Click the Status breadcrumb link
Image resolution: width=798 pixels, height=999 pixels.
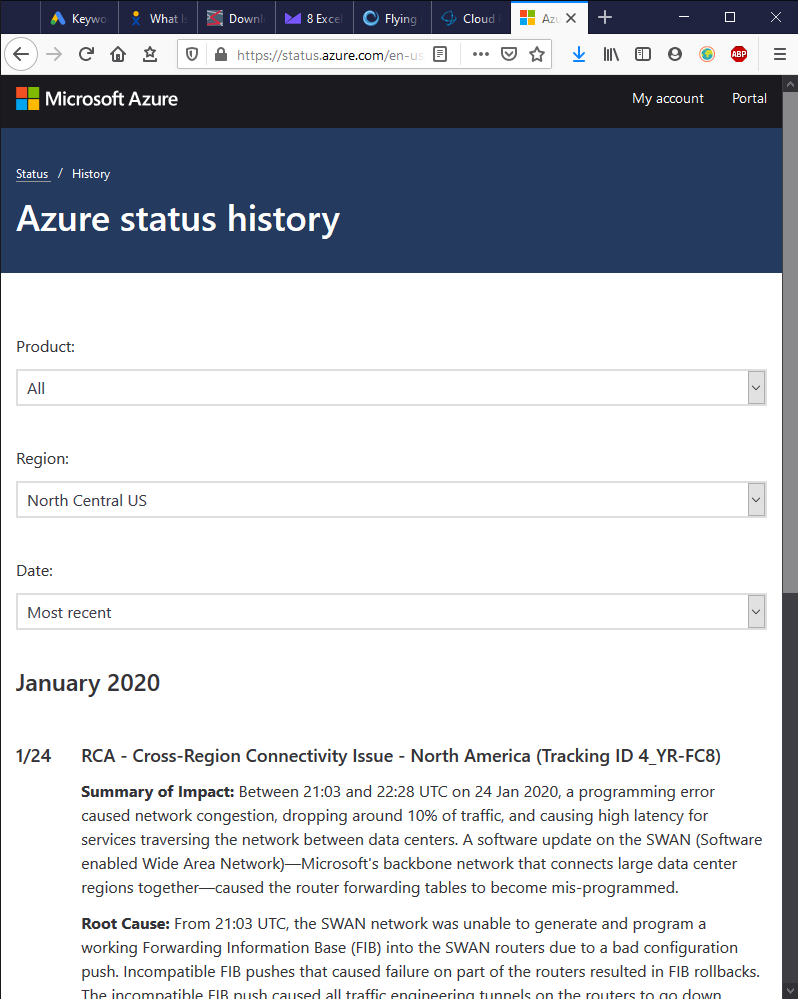tap(32, 174)
